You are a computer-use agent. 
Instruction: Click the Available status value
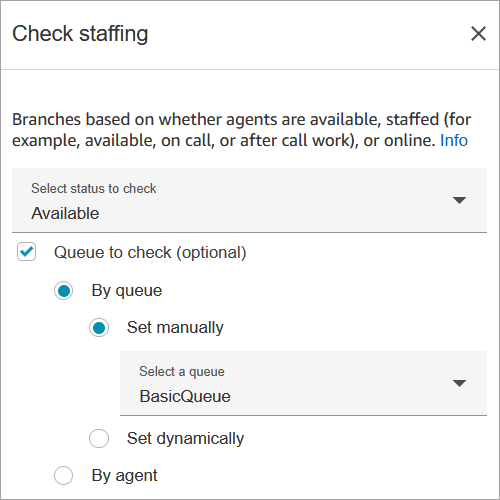point(65,213)
